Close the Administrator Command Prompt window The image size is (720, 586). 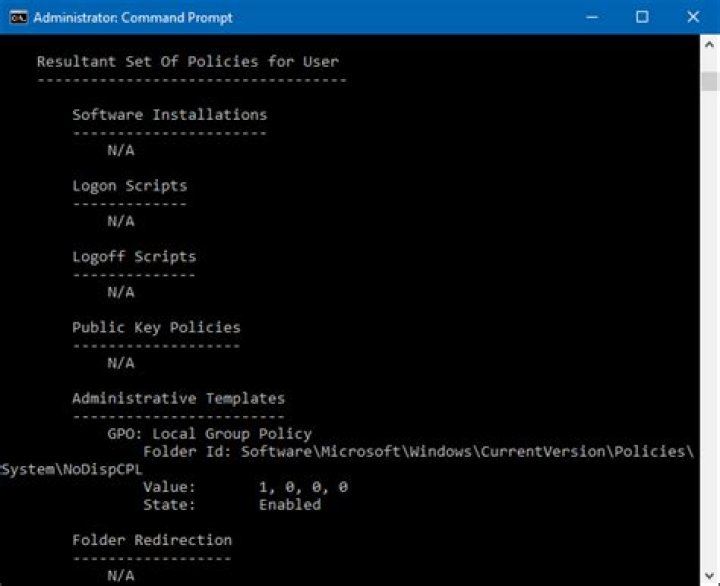(693, 17)
